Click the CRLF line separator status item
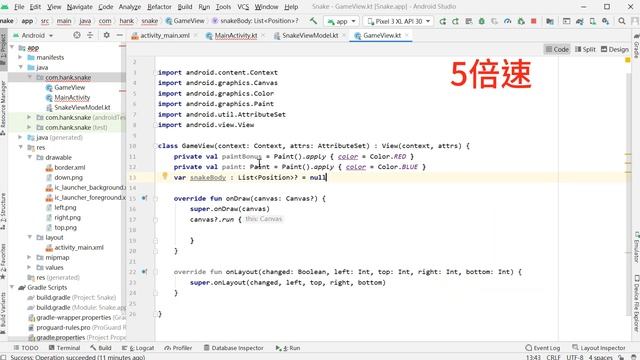This screenshot has height=360, width=640. pos(553,357)
